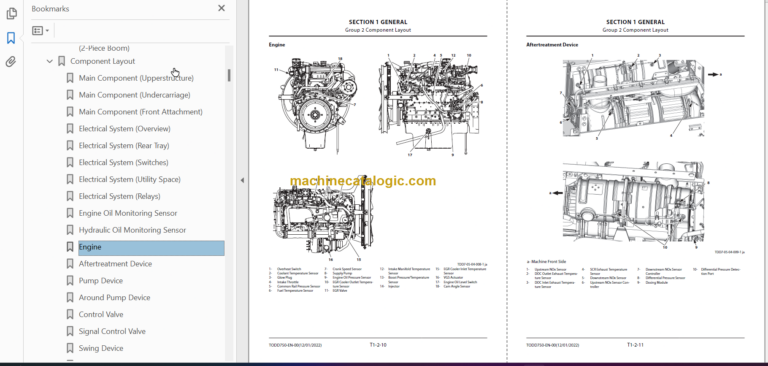Viewport: 768px width, 366px height.
Task: Navigate to Around Pump Device bookmark
Action: pos(115,297)
